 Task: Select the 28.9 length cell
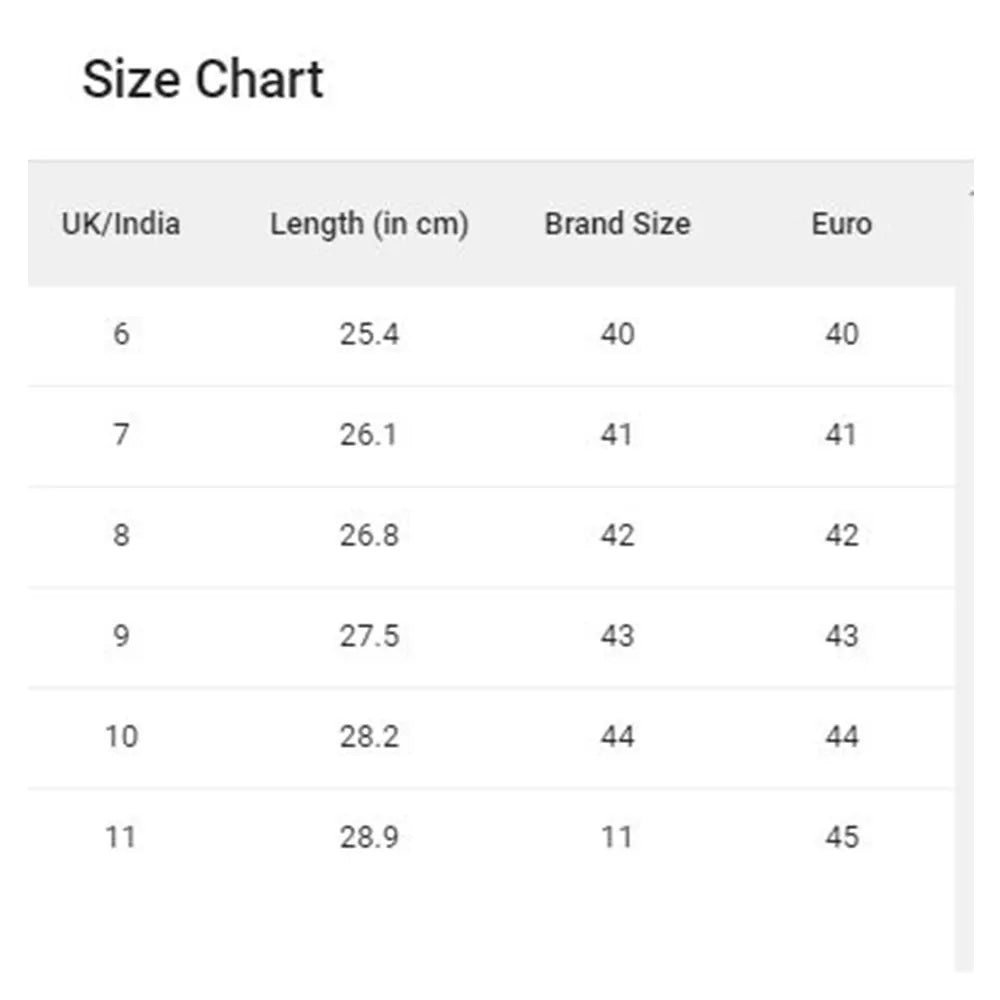point(369,837)
